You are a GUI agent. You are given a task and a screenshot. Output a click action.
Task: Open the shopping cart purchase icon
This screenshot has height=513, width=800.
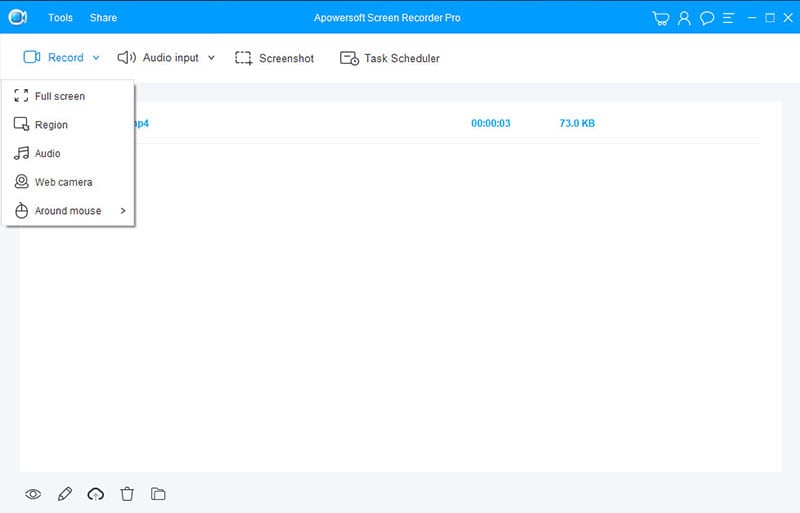pos(661,18)
